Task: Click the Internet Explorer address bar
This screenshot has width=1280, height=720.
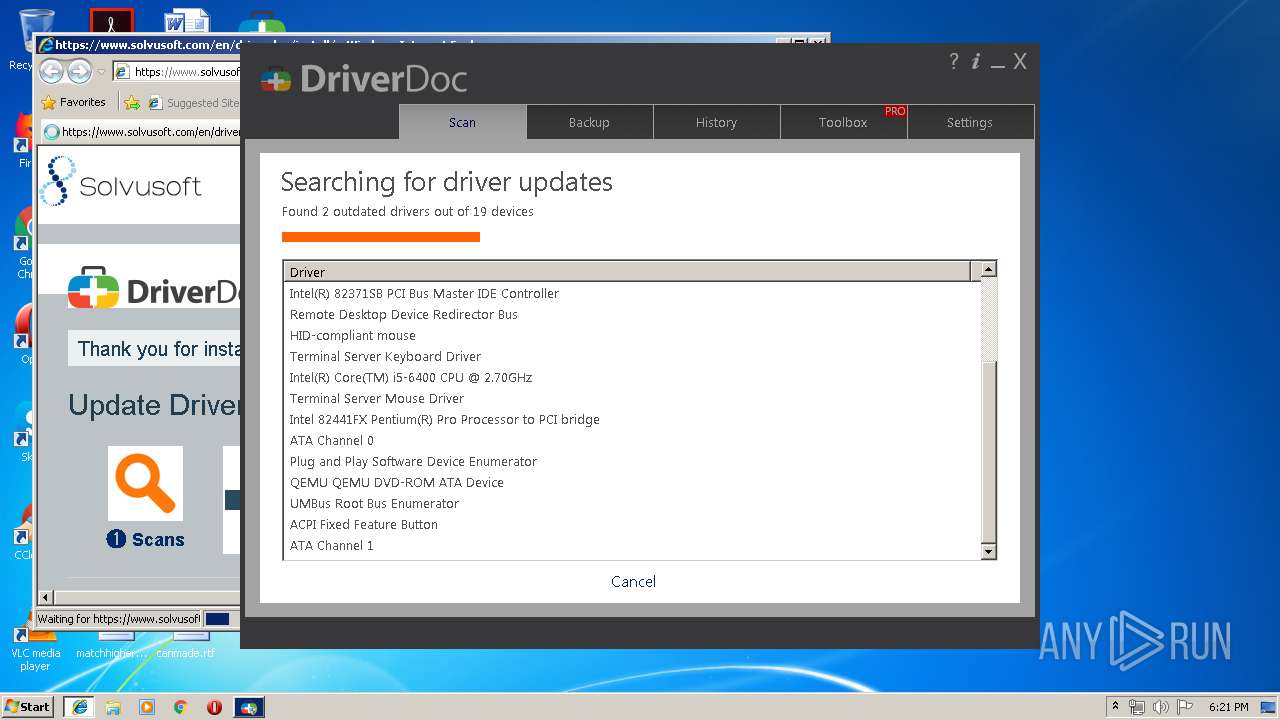Action: (177, 72)
